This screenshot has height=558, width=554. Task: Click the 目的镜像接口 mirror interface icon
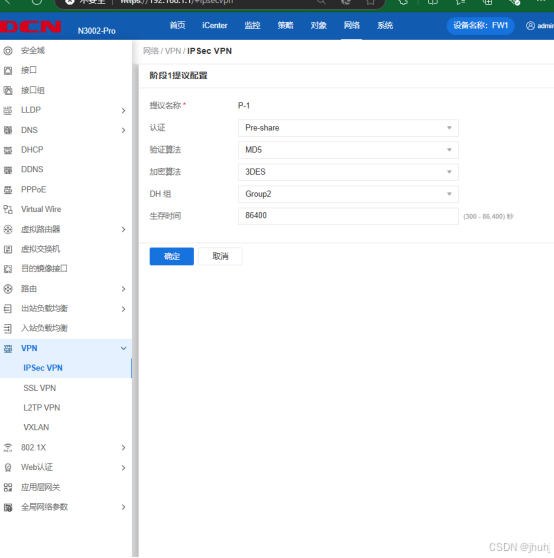click(x=8, y=269)
